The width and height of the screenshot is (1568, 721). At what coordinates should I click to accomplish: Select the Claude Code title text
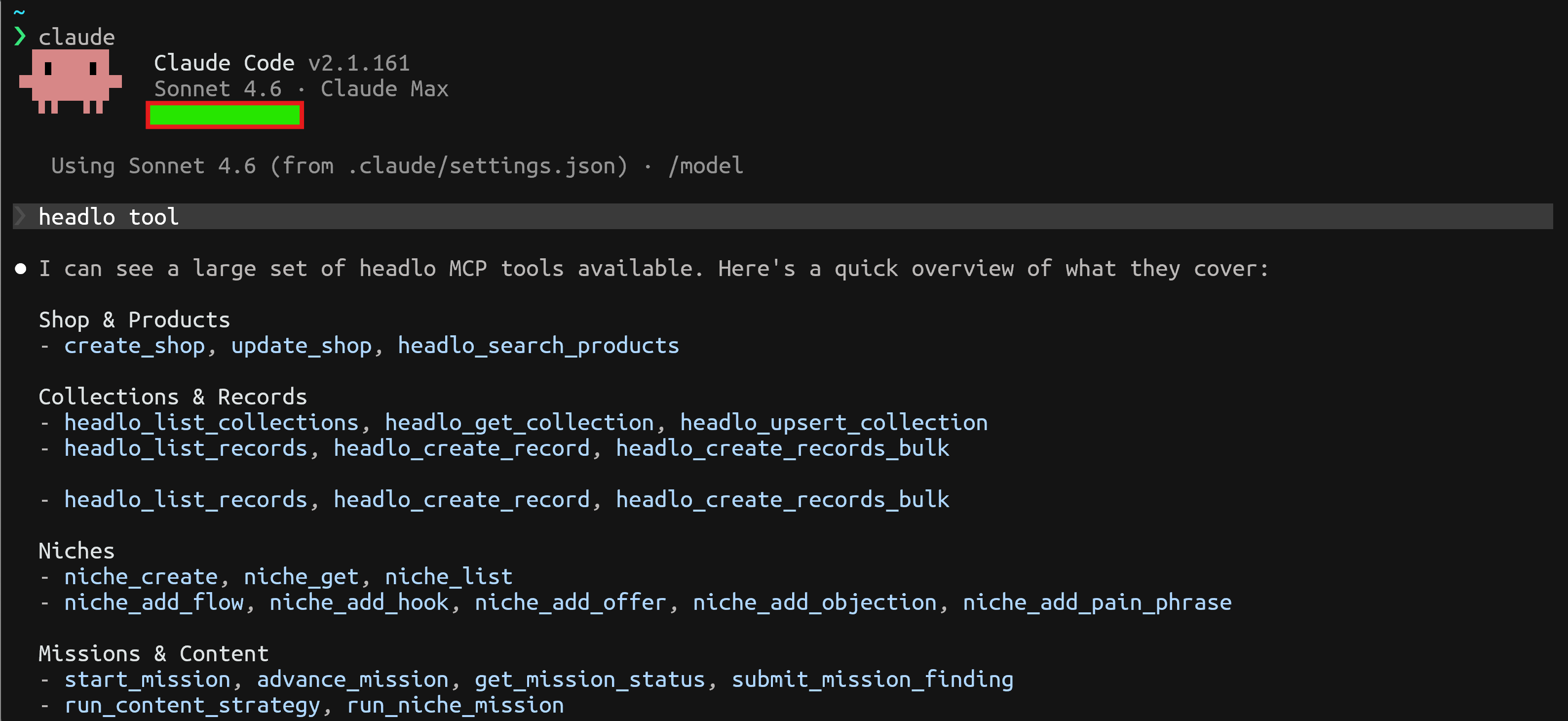[224, 63]
